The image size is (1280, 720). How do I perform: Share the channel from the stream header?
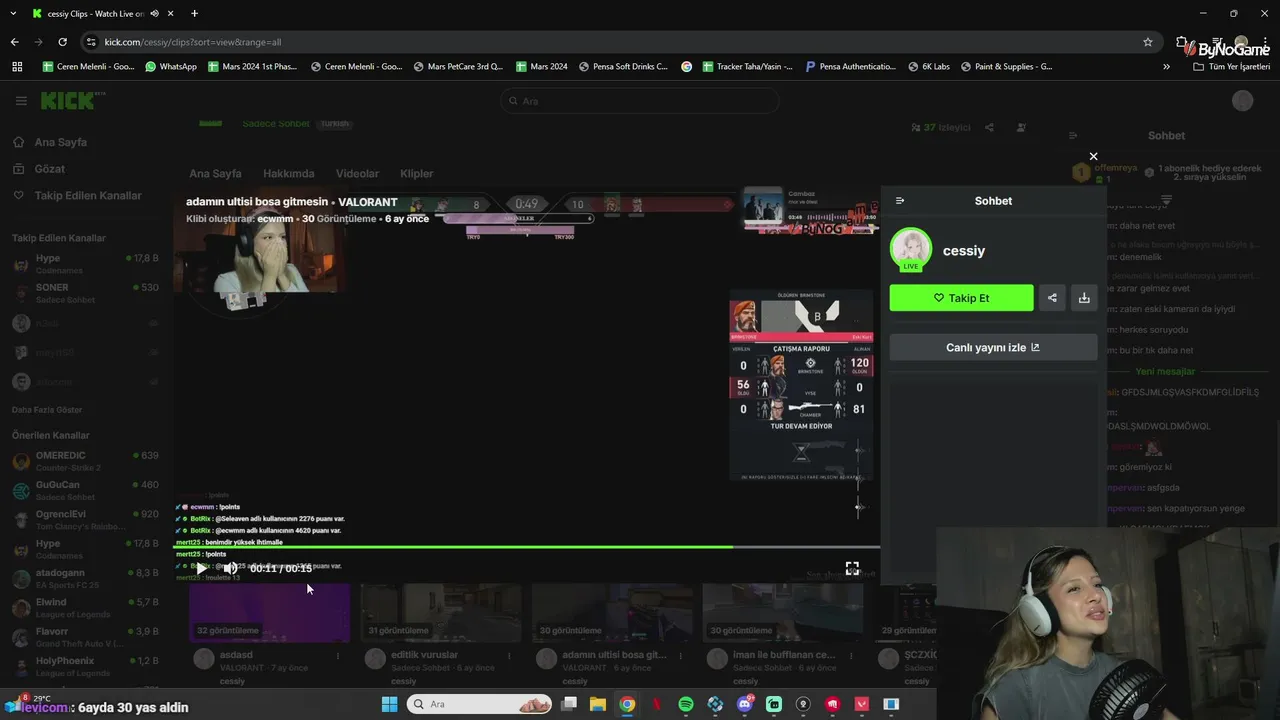pyautogui.click(x=989, y=128)
